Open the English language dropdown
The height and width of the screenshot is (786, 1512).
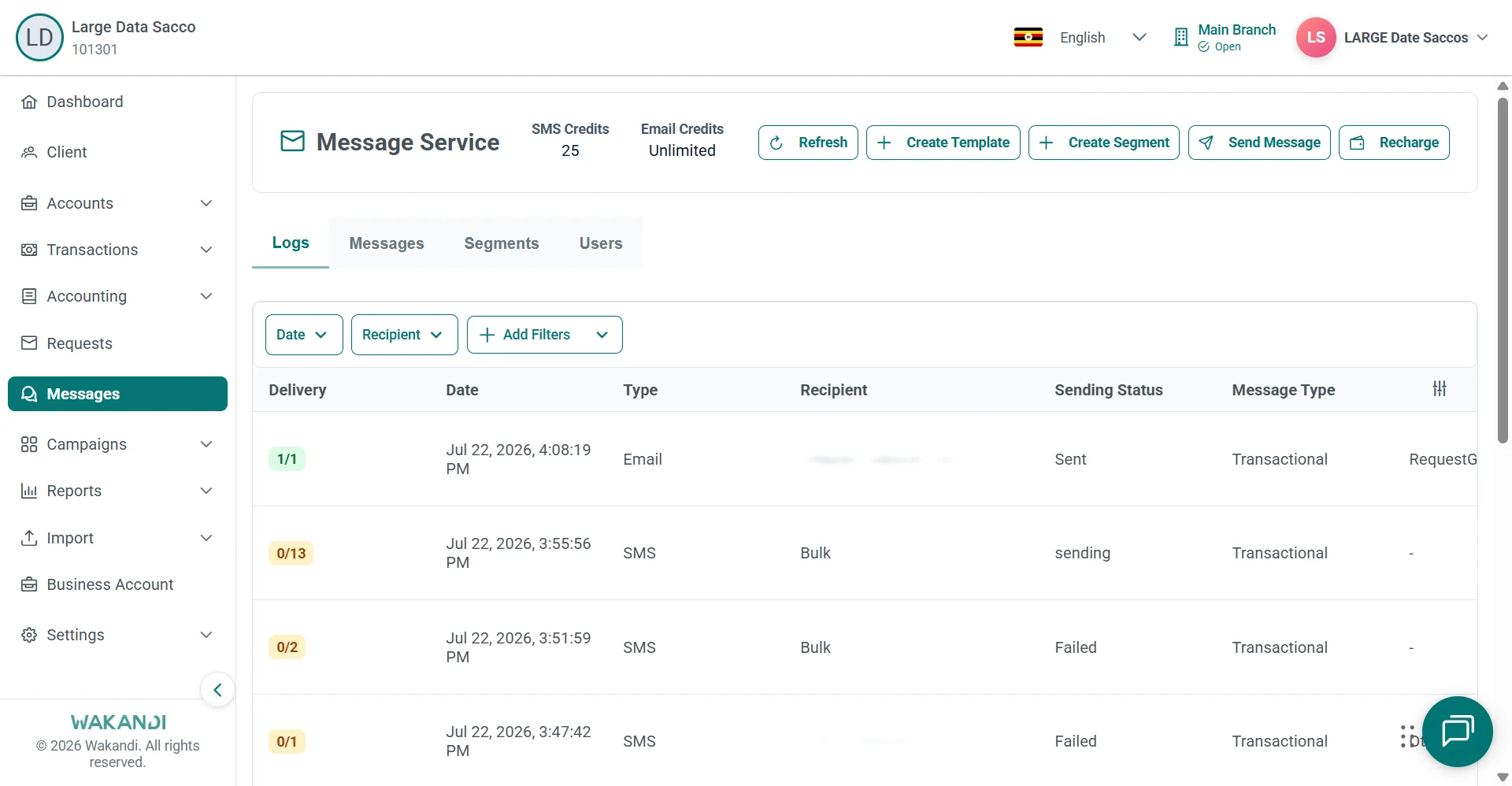tap(1102, 37)
